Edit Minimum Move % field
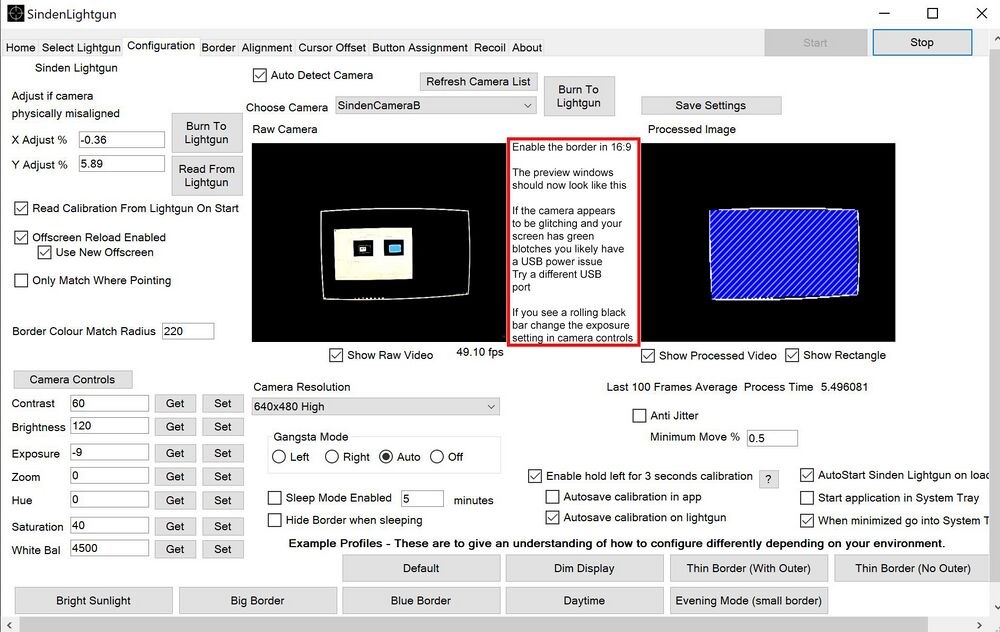This screenshot has width=1000, height=632. [772, 438]
